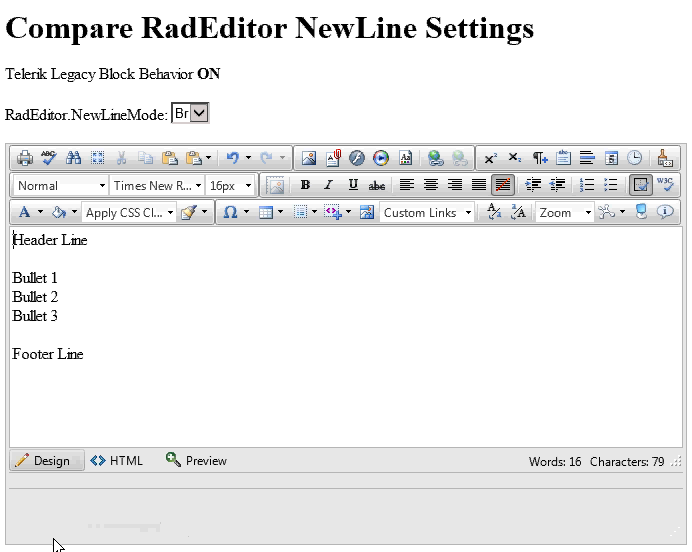Apply Subscript formatting
The height and width of the screenshot is (552, 692).
[x=515, y=158]
